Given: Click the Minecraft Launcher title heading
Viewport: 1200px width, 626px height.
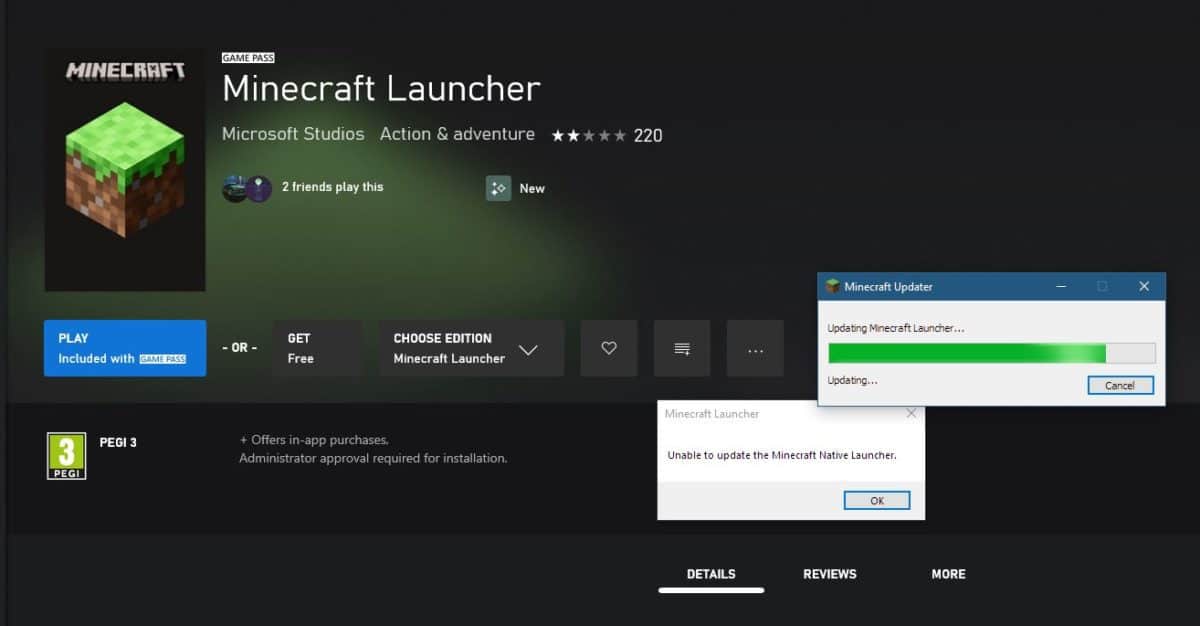Looking at the screenshot, I should click(381, 88).
